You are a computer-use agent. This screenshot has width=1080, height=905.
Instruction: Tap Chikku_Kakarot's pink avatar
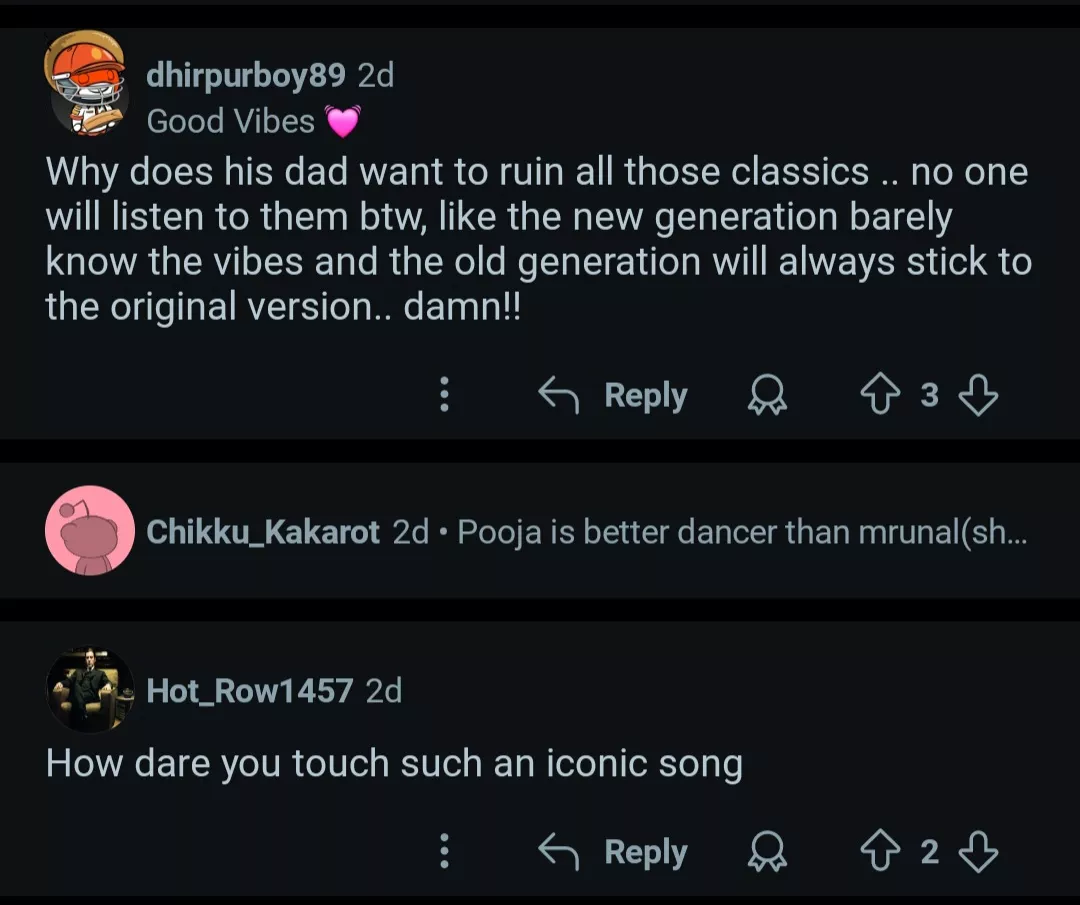pyautogui.click(x=89, y=531)
